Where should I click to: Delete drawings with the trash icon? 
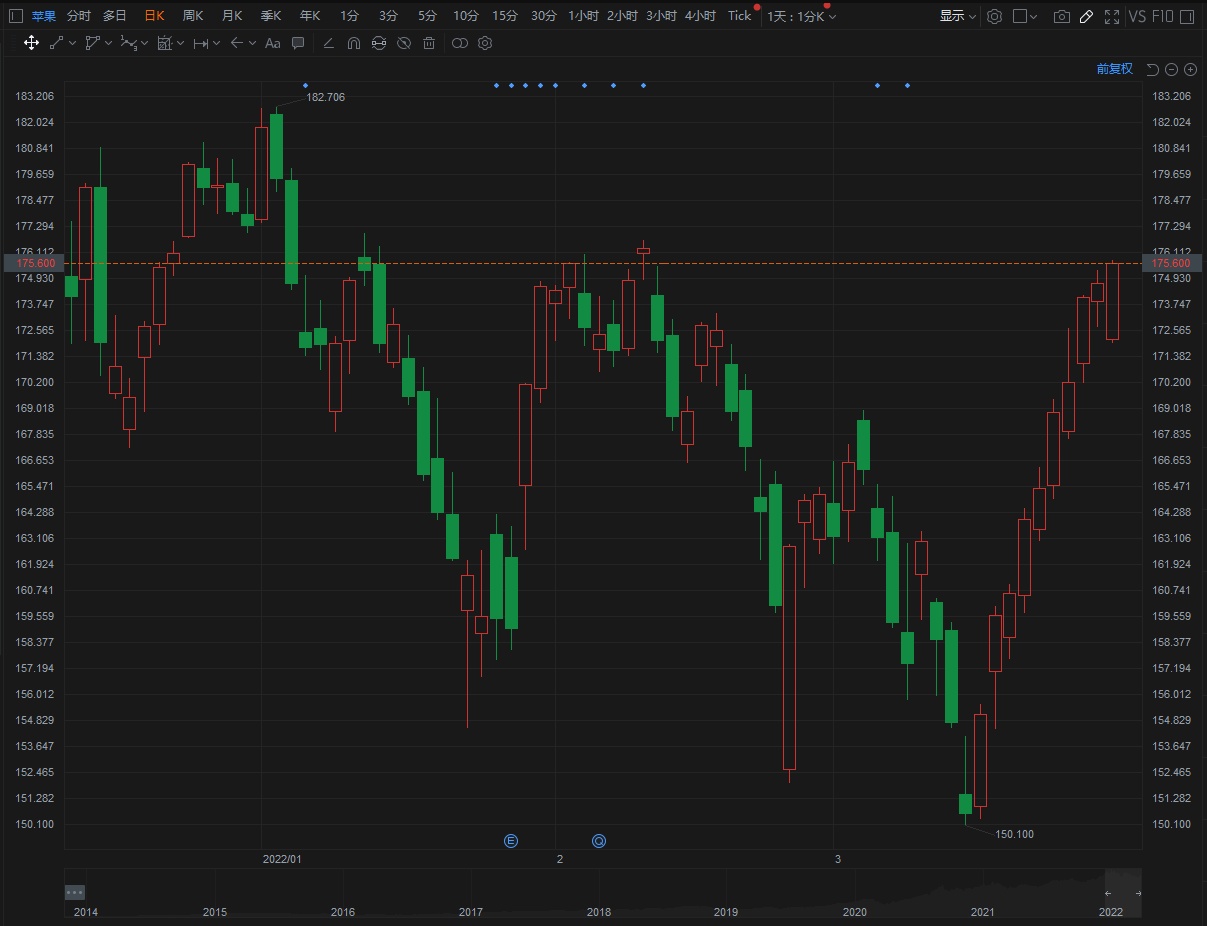pyautogui.click(x=429, y=43)
